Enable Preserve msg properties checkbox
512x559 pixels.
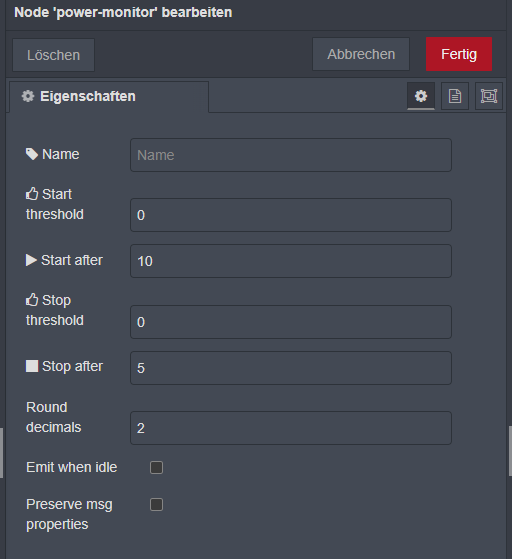point(157,504)
